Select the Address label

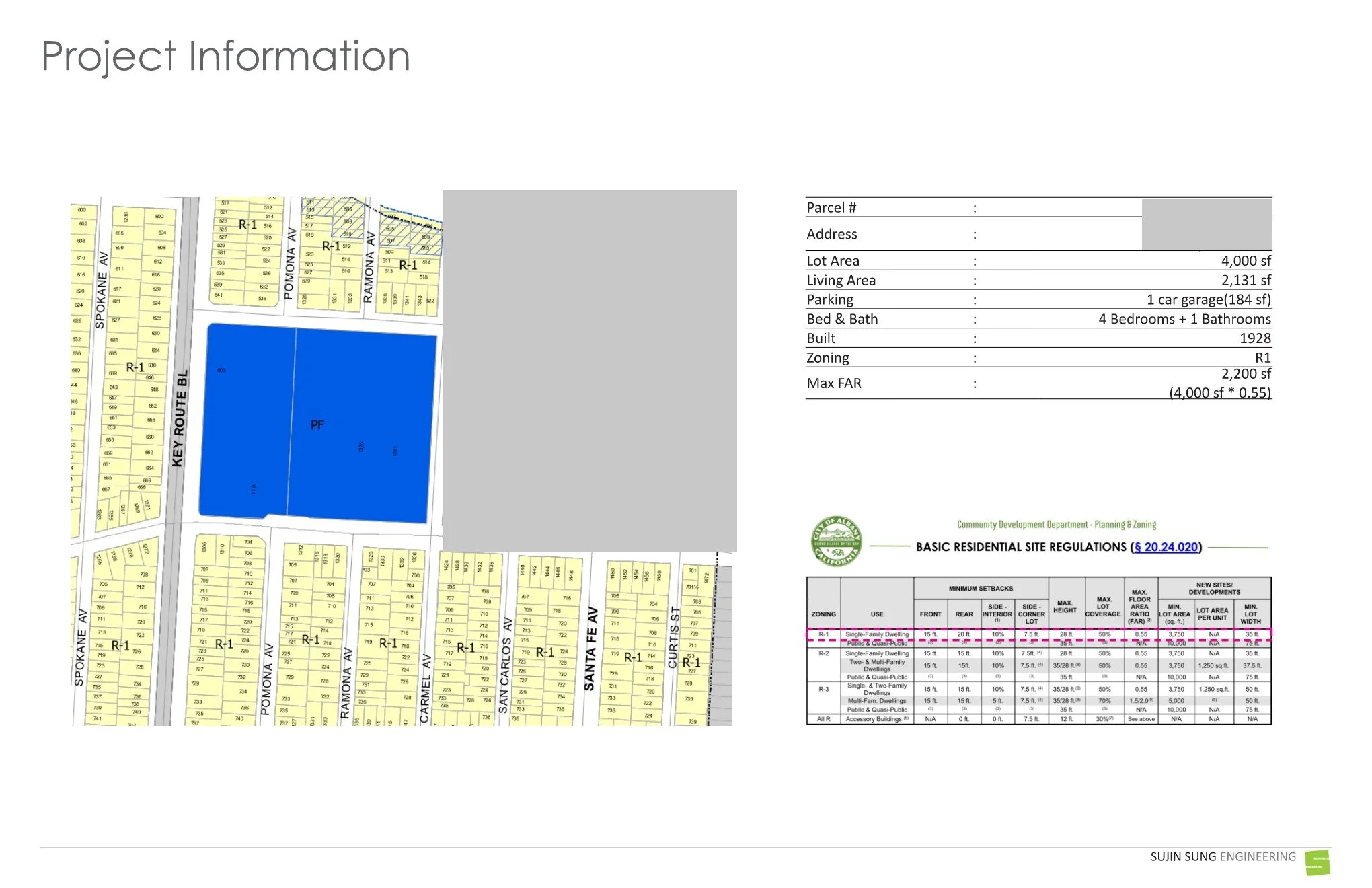click(832, 234)
